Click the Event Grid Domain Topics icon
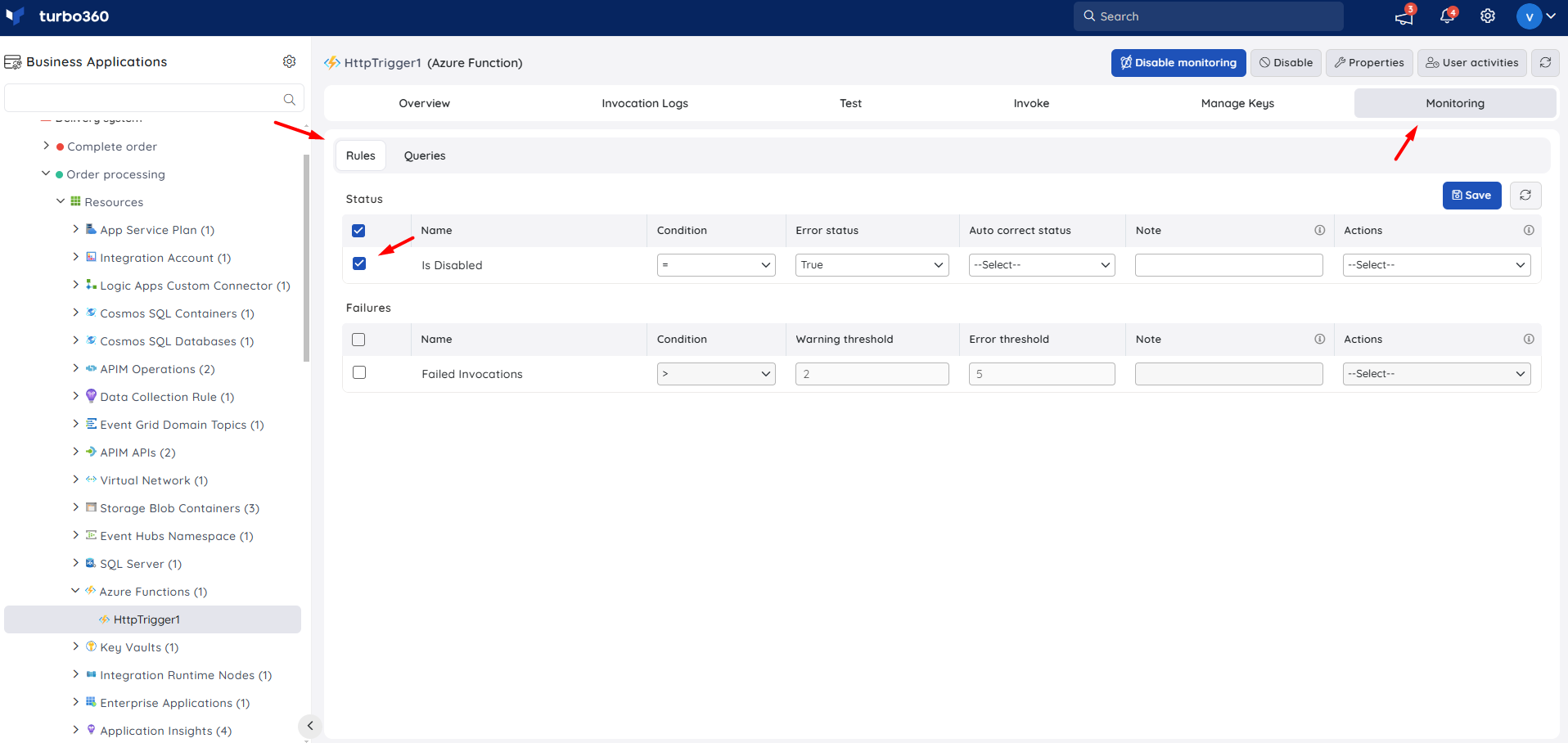 [91, 424]
